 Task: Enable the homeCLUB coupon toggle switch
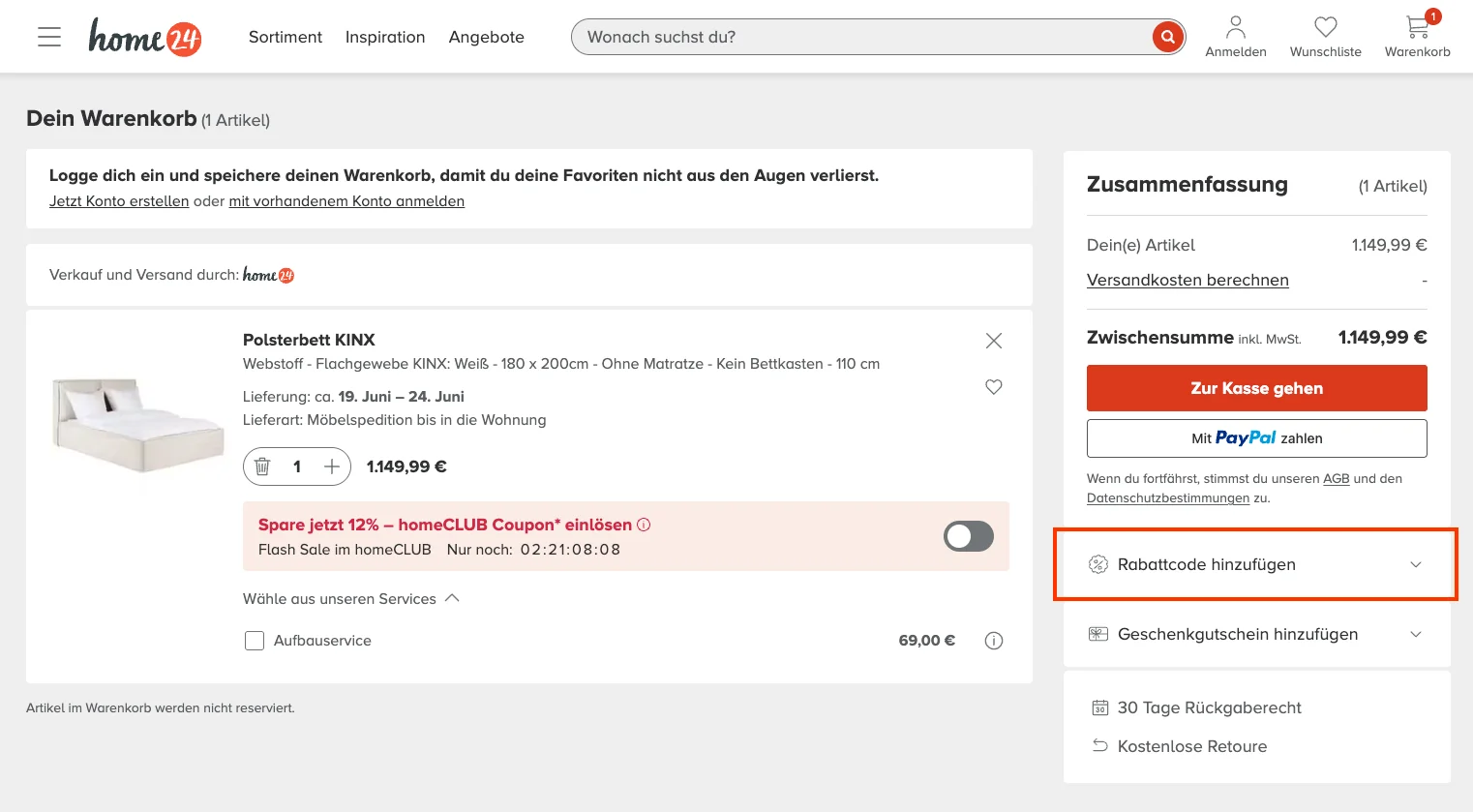[x=969, y=536]
